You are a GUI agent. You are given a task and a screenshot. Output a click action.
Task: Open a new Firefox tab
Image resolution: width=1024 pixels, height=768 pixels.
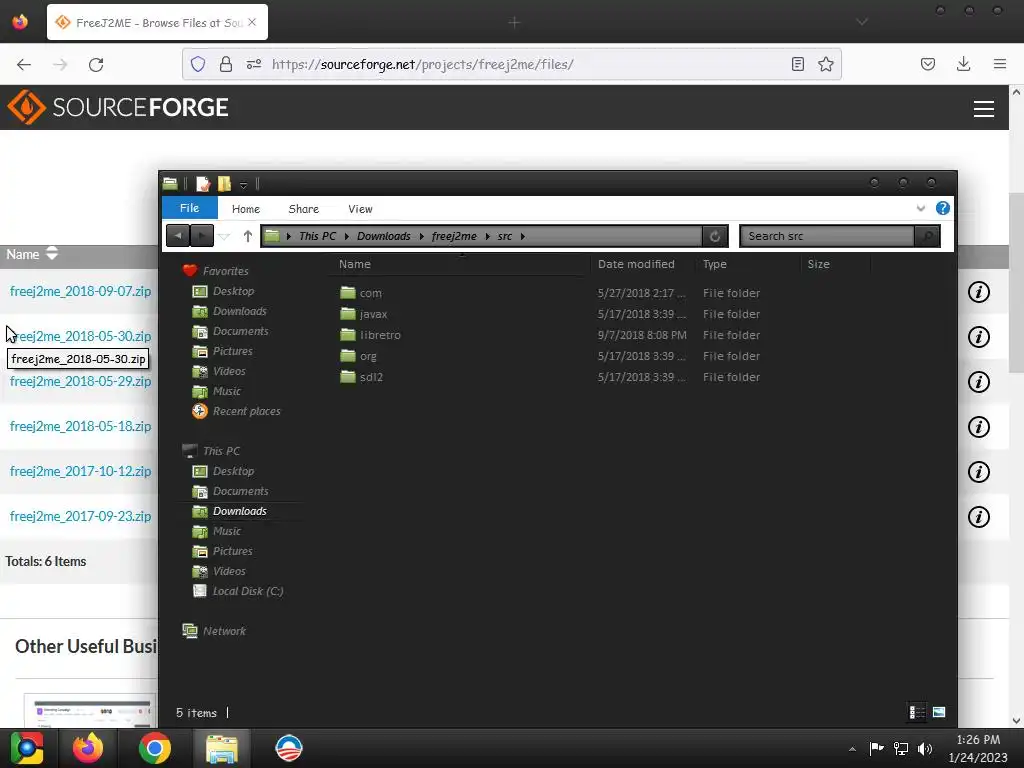pos(514,23)
